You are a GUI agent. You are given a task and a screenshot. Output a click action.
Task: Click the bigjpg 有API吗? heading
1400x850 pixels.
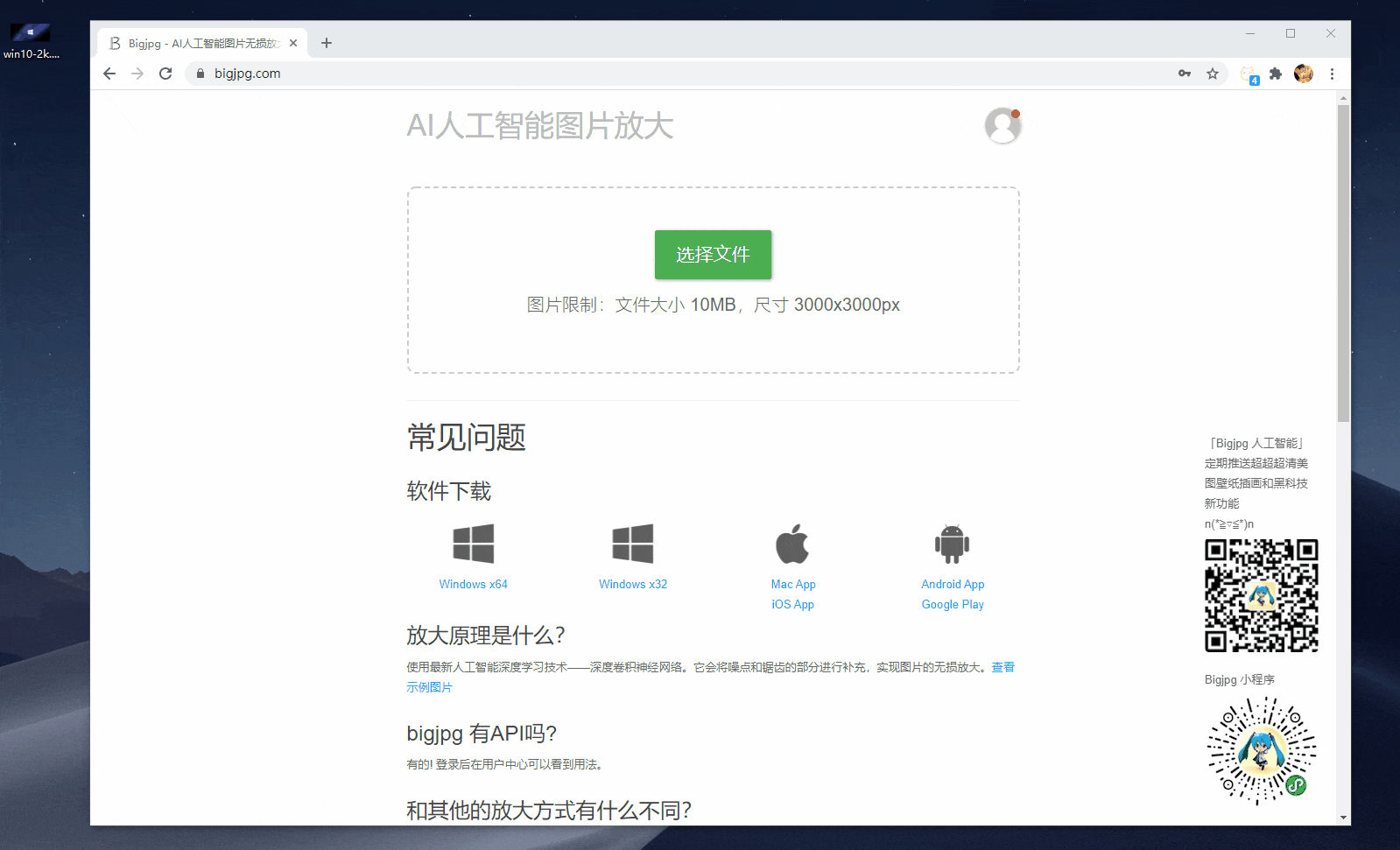pos(482,734)
